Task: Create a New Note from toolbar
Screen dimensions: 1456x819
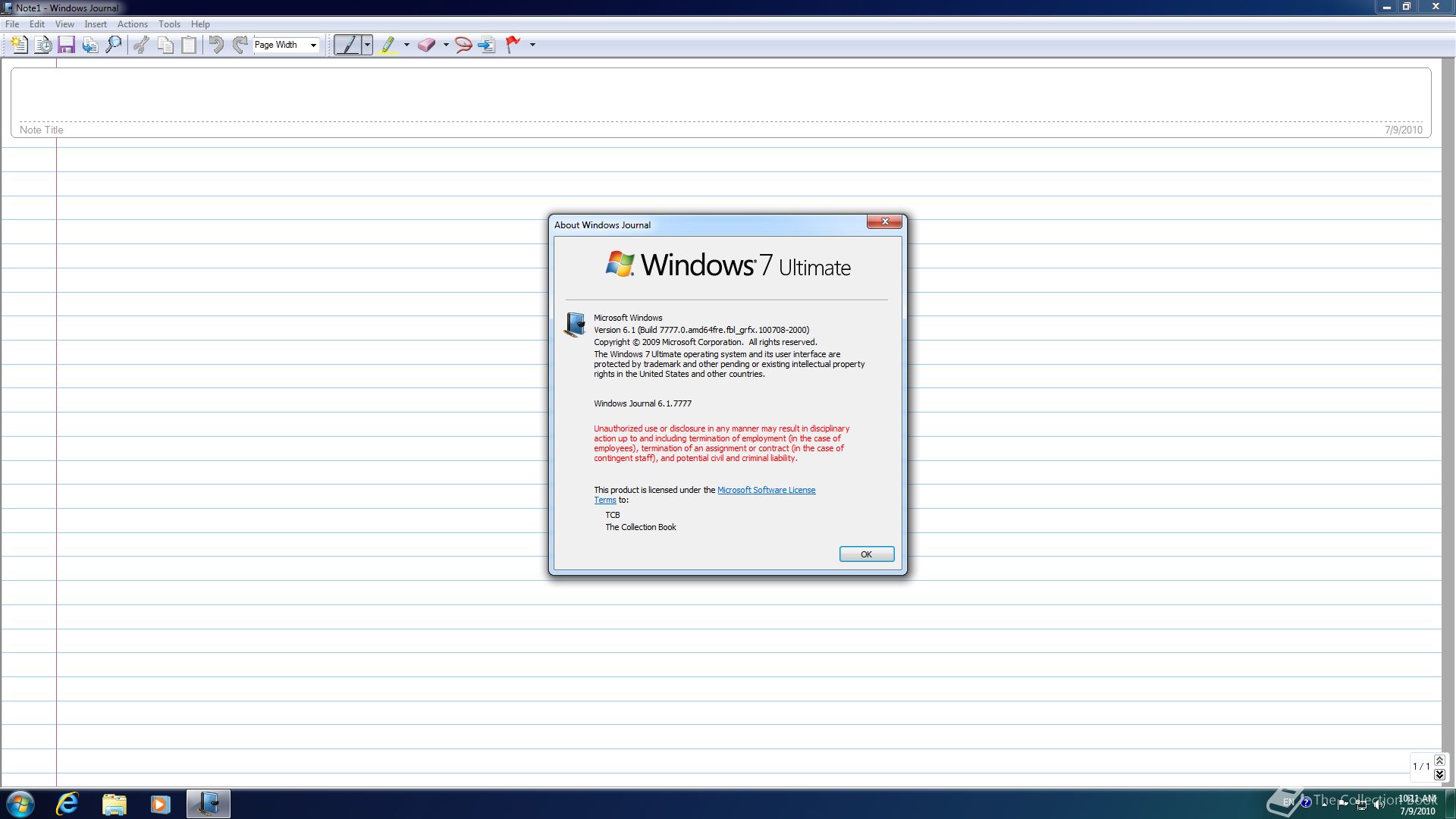Action: coord(20,45)
